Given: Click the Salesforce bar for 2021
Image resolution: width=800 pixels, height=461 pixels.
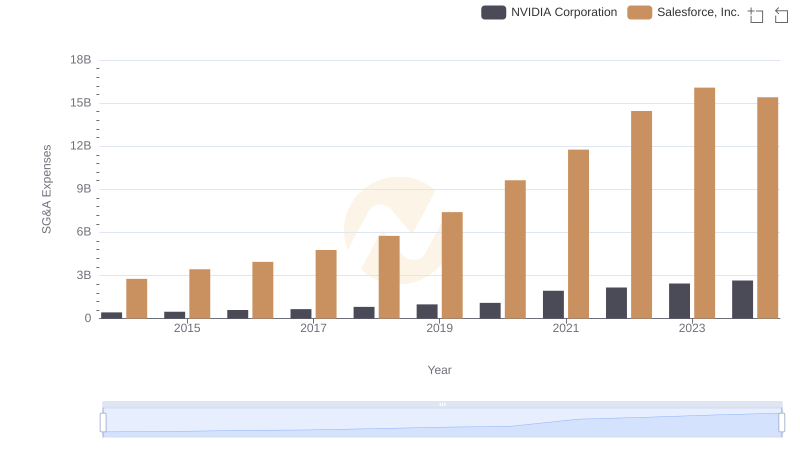Looking at the screenshot, I should tap(578, 234).
